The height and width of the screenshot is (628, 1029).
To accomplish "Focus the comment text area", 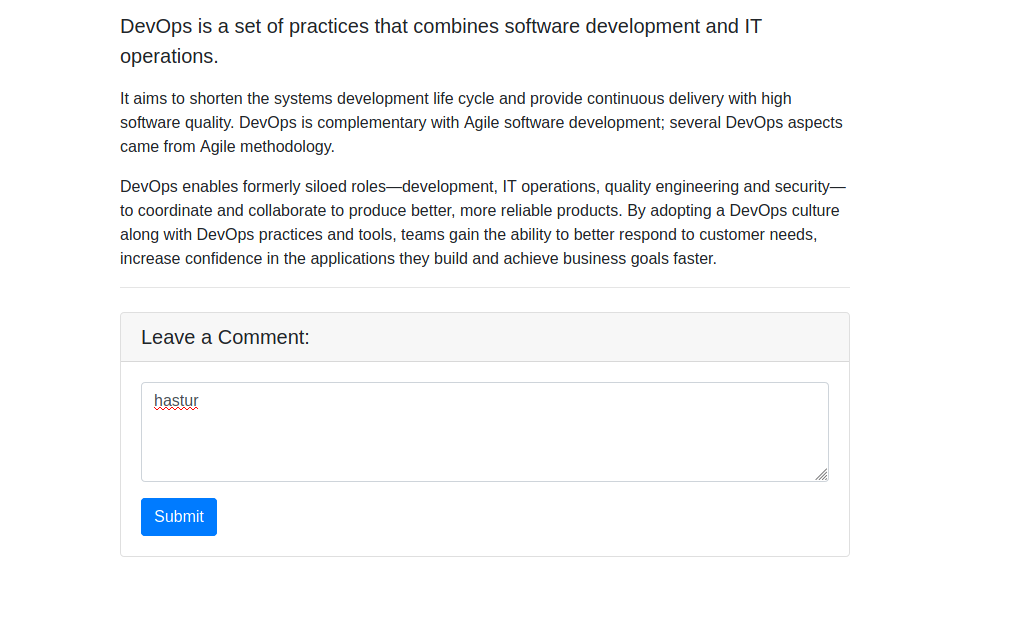I will click(484, 440).
